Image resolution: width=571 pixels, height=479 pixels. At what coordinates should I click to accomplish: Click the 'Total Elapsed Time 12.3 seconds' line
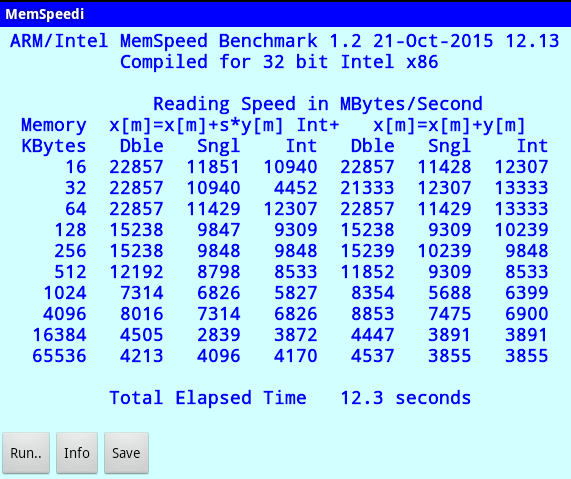tap(290, 397)
